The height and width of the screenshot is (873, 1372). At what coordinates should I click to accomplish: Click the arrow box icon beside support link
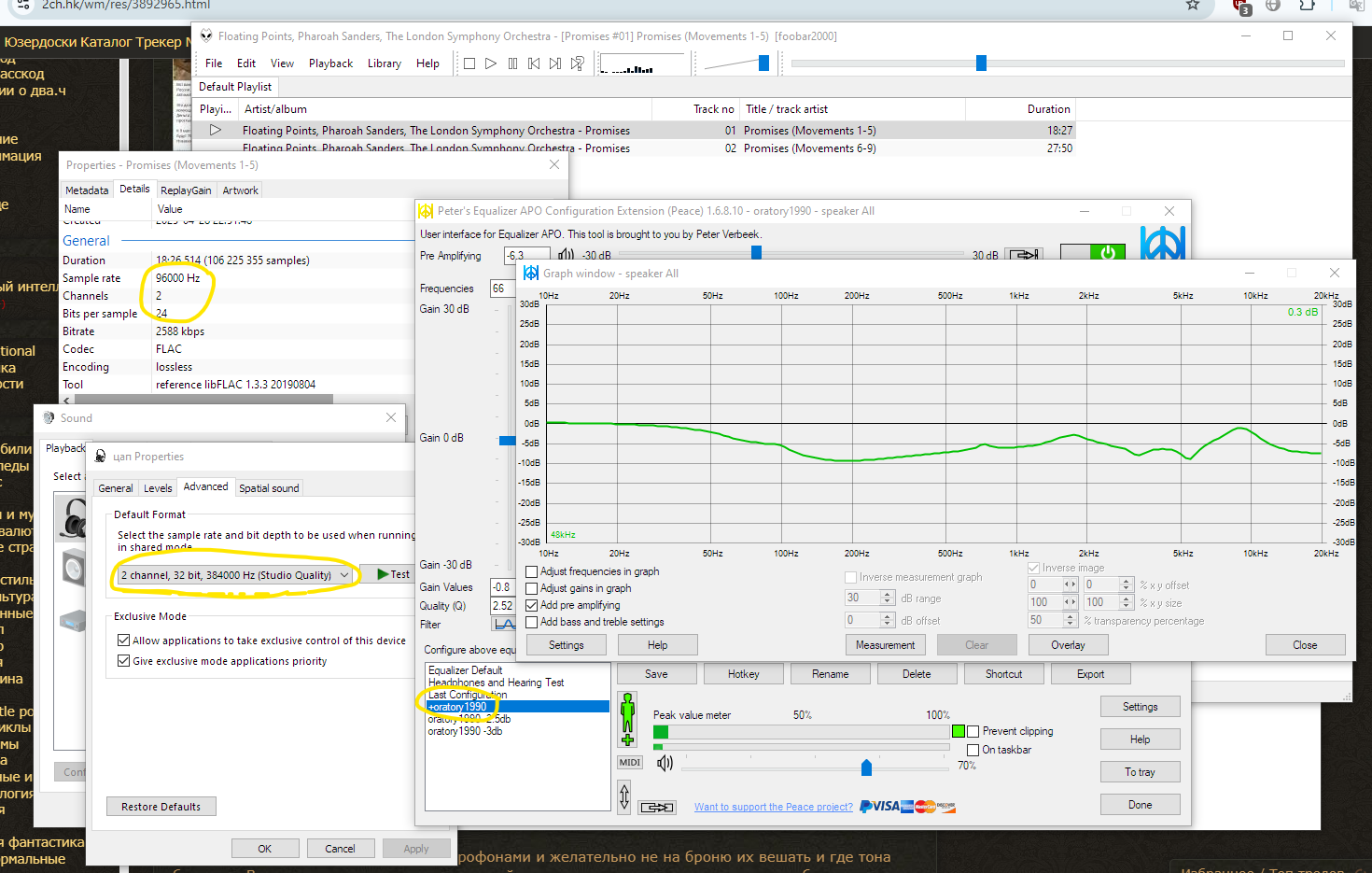point(657,808)
